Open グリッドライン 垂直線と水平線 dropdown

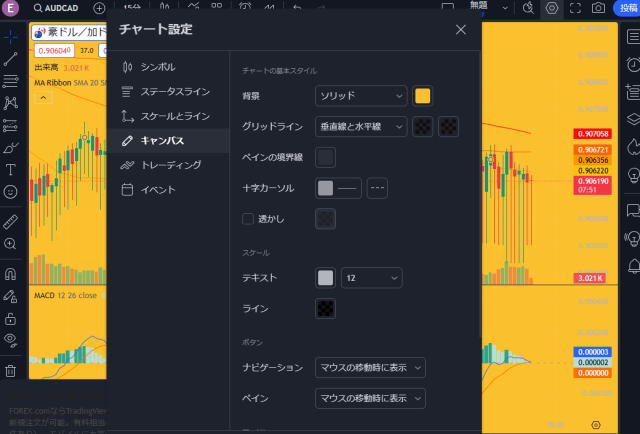361,127
